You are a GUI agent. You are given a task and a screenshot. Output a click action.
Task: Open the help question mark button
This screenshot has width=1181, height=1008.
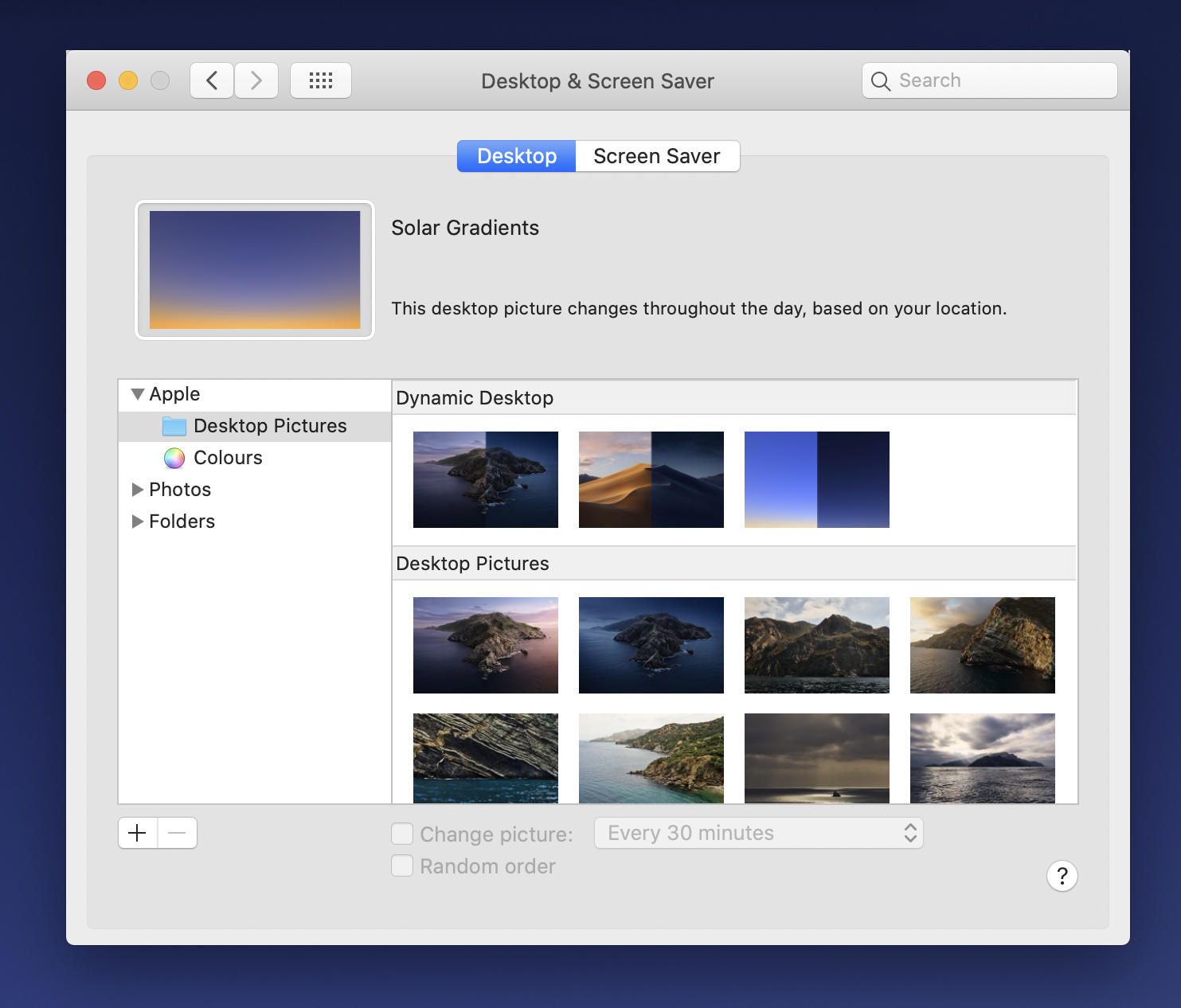[1062, 876]
